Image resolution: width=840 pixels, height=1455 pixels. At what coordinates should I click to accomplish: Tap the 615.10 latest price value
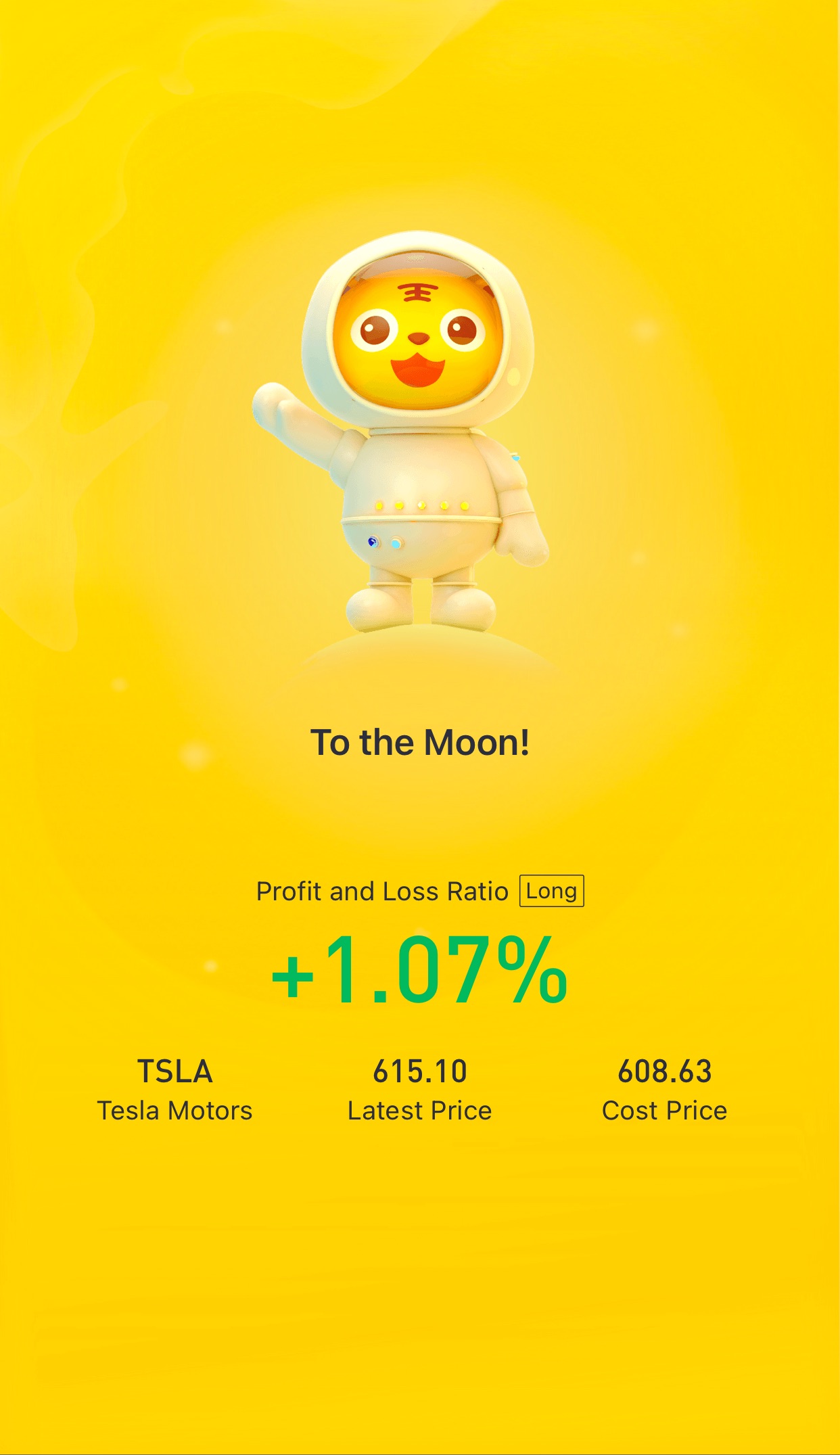point(420,1071)
